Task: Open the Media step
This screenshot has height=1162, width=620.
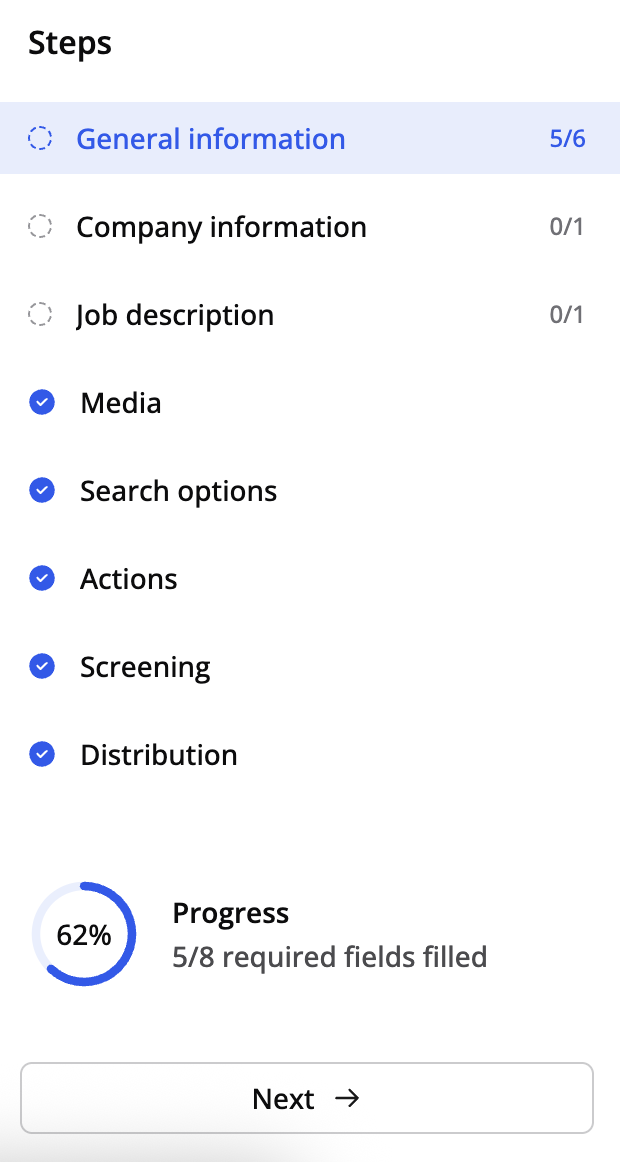Action: [121, 403]
